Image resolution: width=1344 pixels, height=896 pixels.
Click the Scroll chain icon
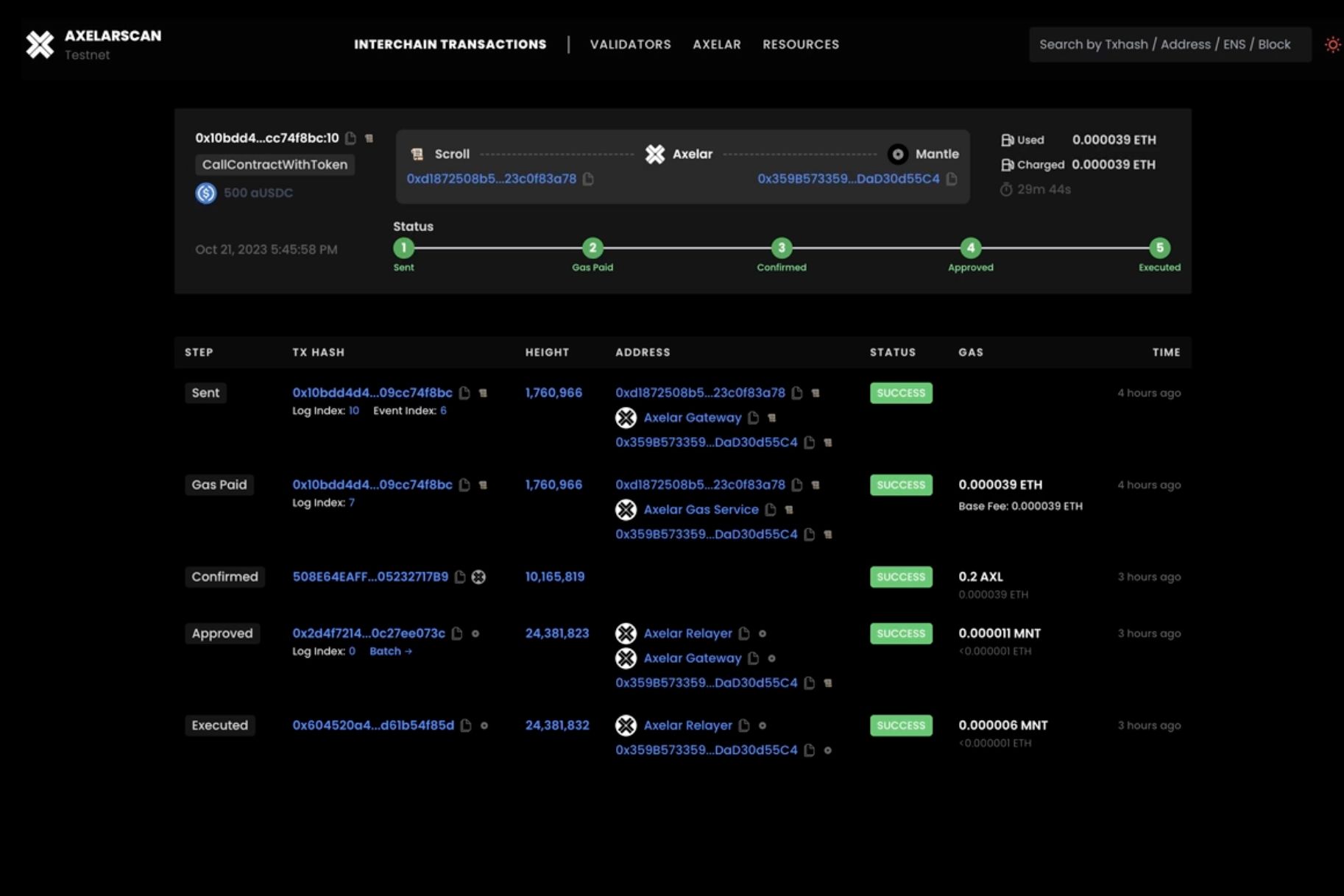click(417, 154)
